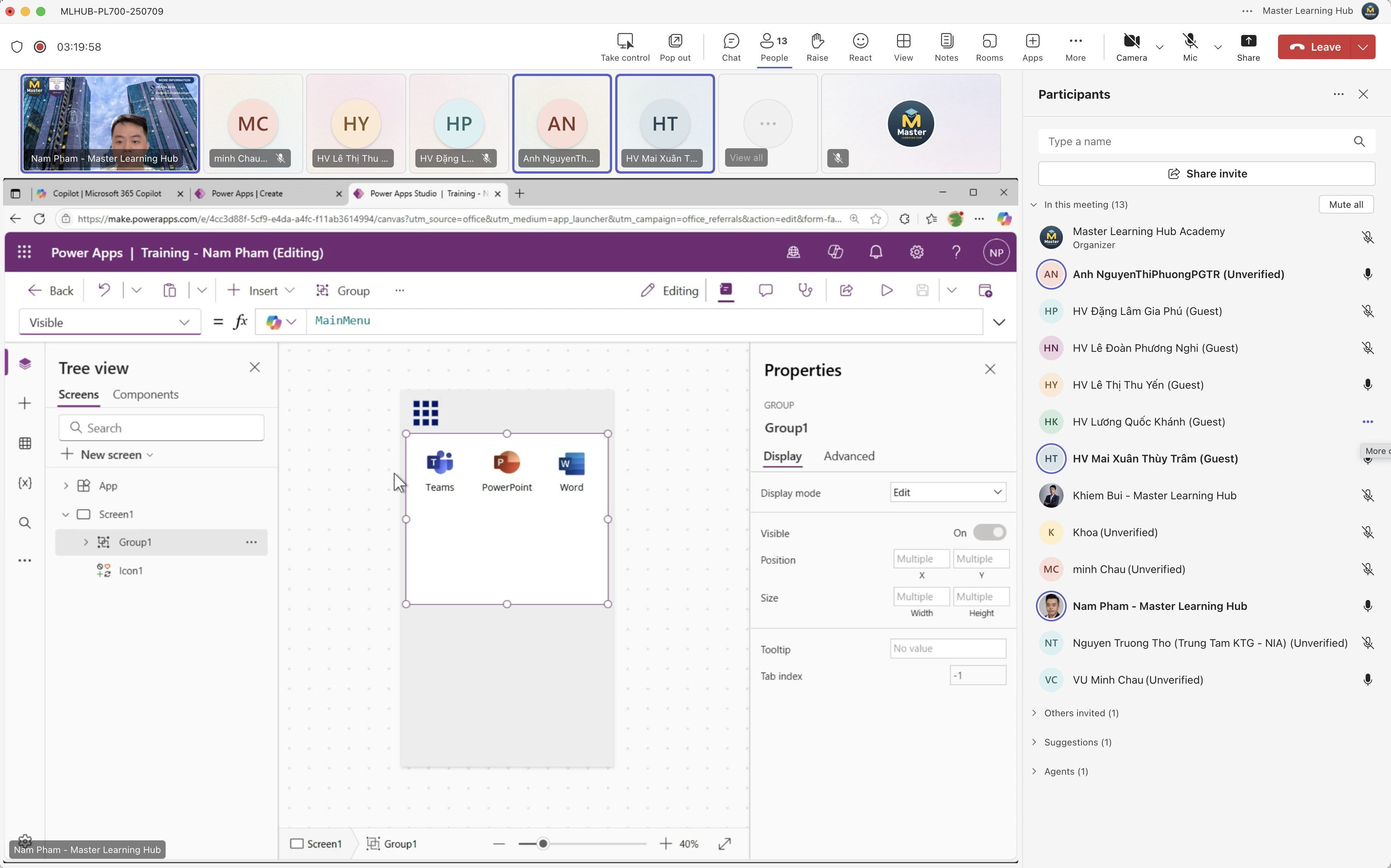Open breakout Rooms

(x=989, y=47)
